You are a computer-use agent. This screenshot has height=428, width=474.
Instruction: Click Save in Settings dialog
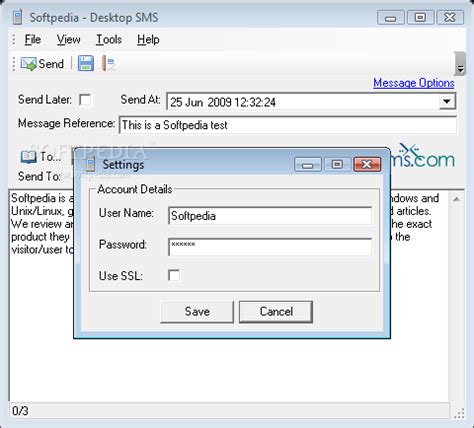[x=197, y=312]
